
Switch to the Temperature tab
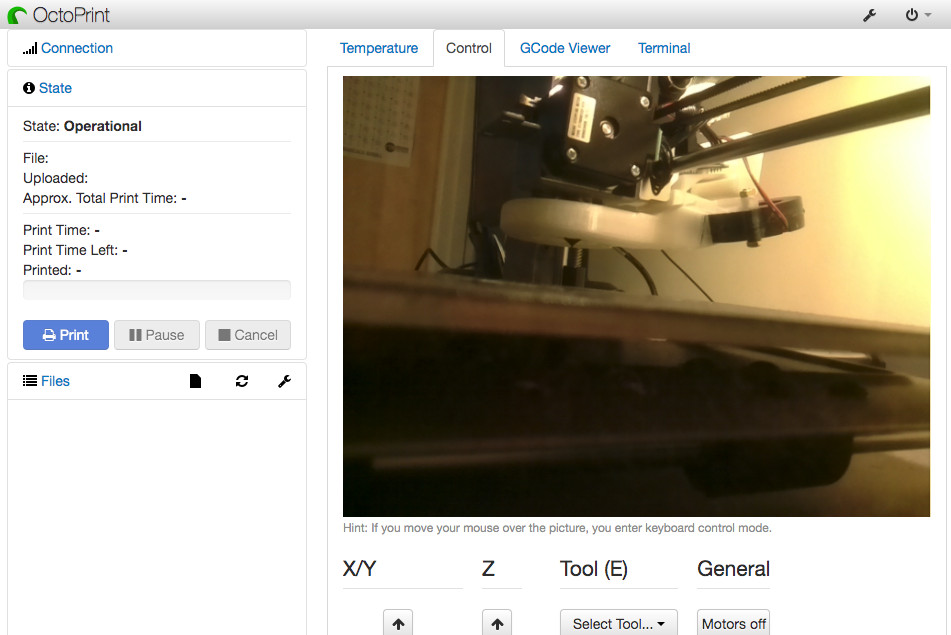379,47
